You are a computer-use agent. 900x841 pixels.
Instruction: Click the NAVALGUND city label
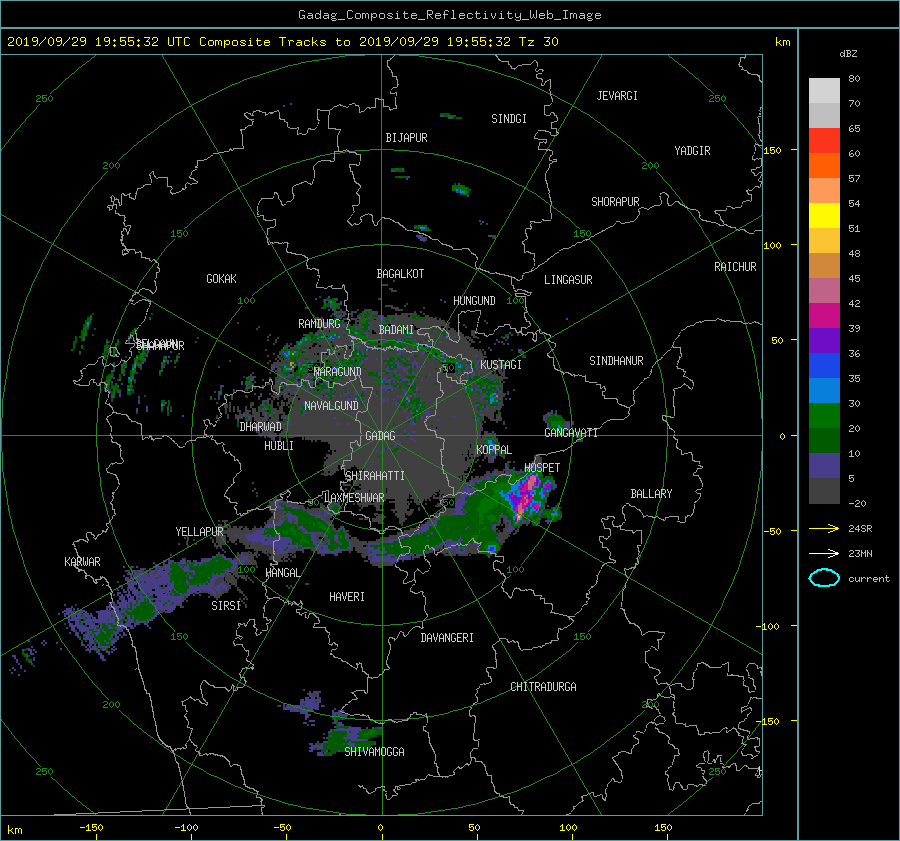pos(331,406)
